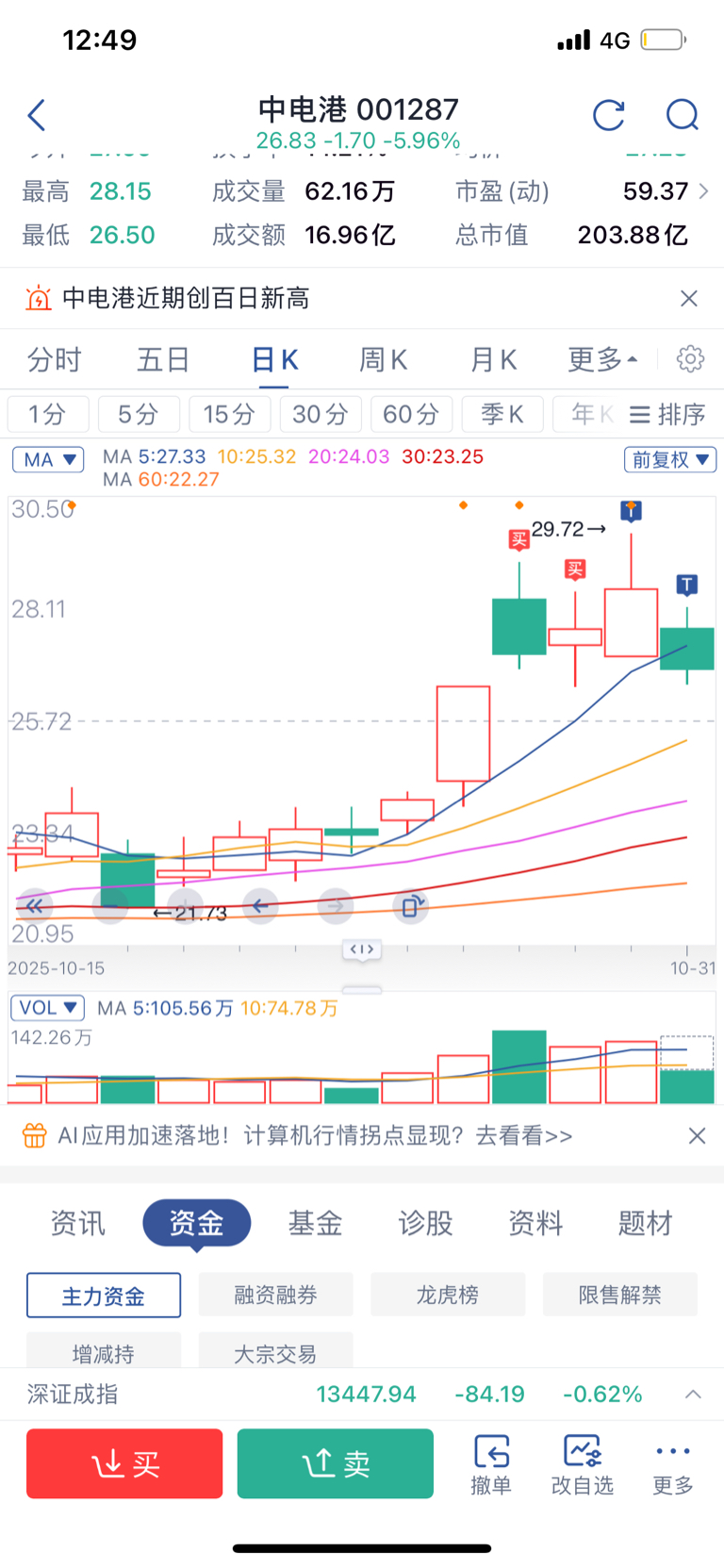Zoom out the chart with minus button

coord(110,906)
